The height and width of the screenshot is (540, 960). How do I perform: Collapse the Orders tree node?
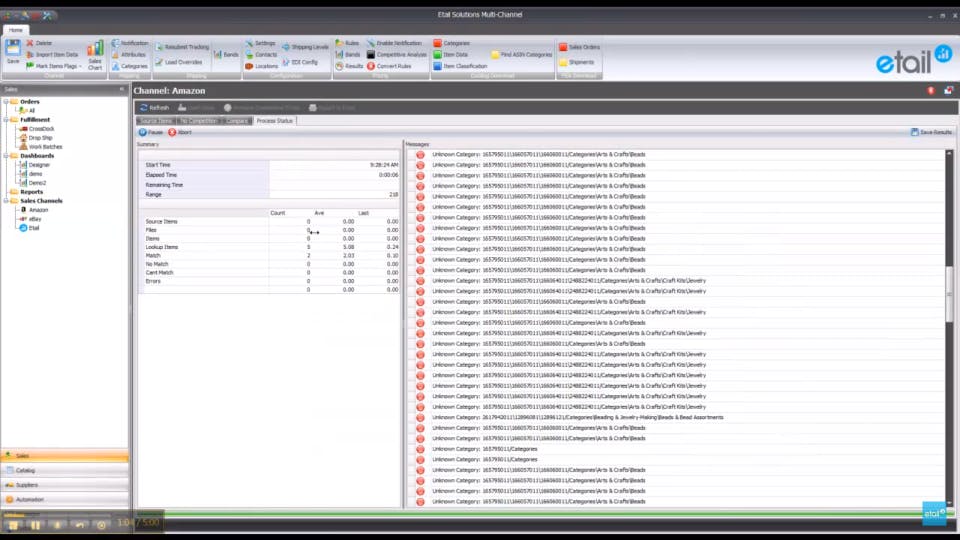6,102
